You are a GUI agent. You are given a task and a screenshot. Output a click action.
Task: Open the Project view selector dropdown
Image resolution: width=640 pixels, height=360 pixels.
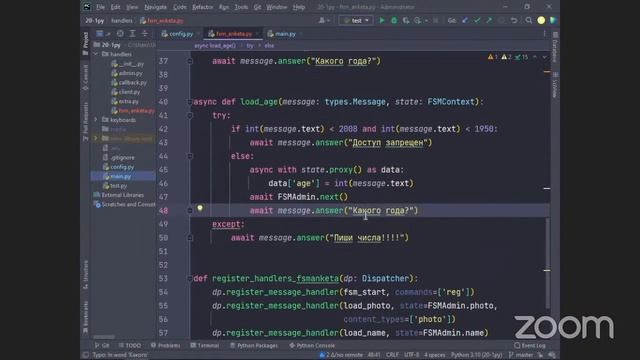(103, 34)
